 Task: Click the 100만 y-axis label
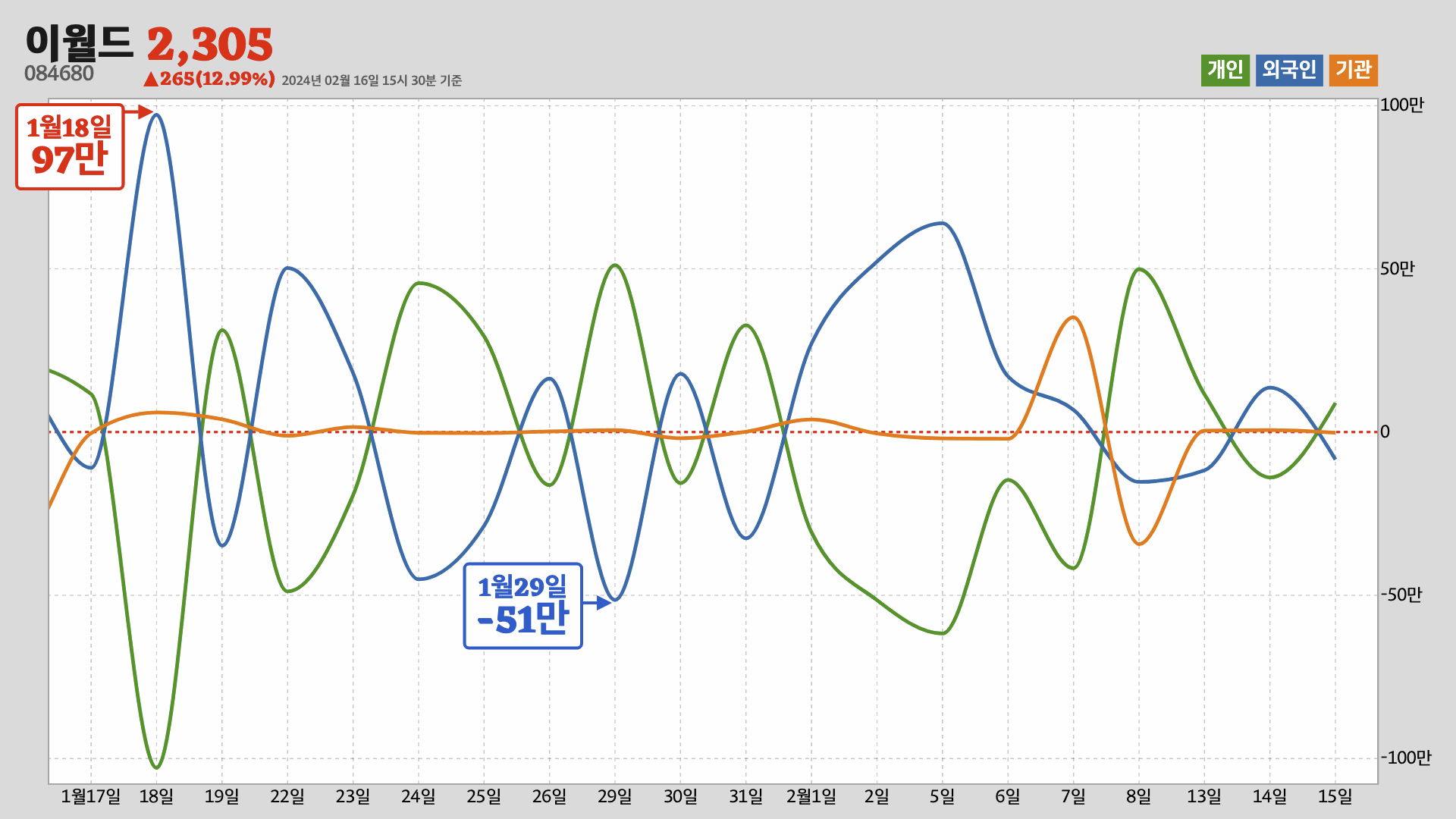[1402, 105]
